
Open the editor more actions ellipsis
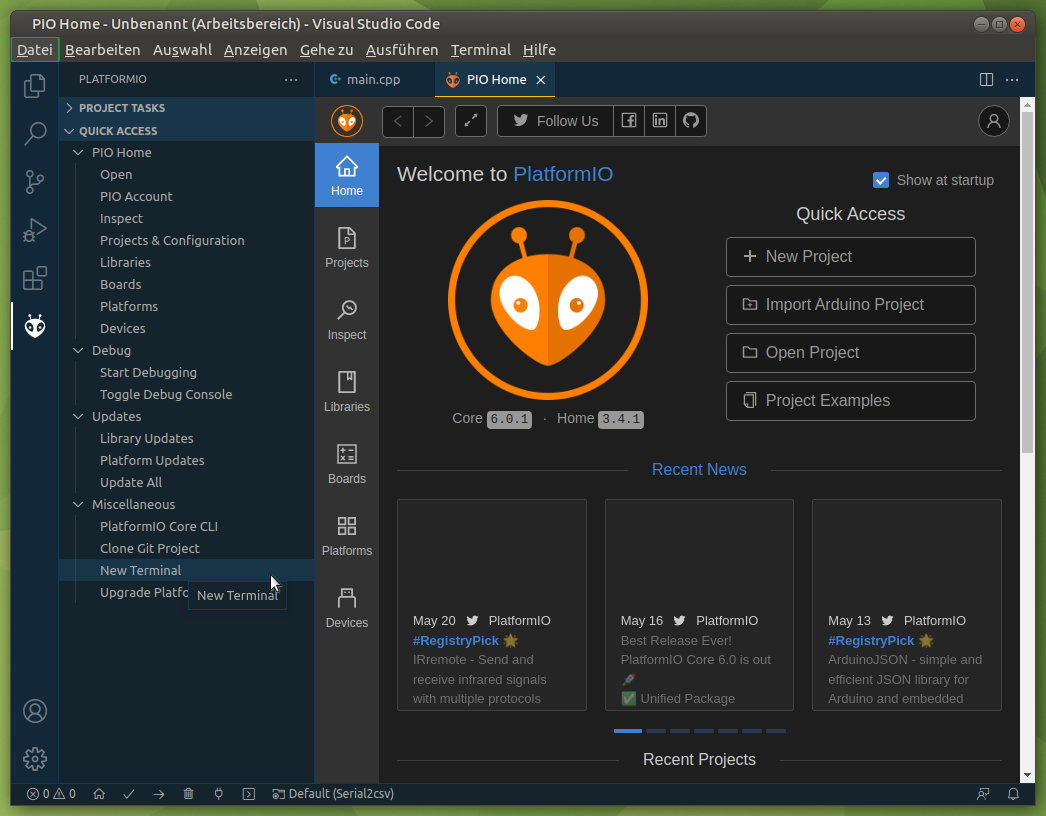click(1012, 79)
